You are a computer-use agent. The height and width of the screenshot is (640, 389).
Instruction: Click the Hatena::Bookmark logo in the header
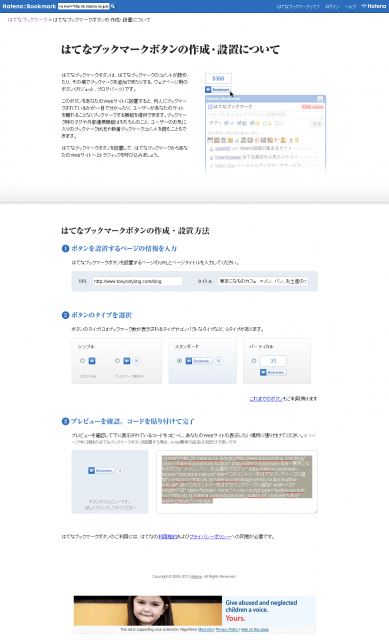pyautogui.click(x=29, y=6)
